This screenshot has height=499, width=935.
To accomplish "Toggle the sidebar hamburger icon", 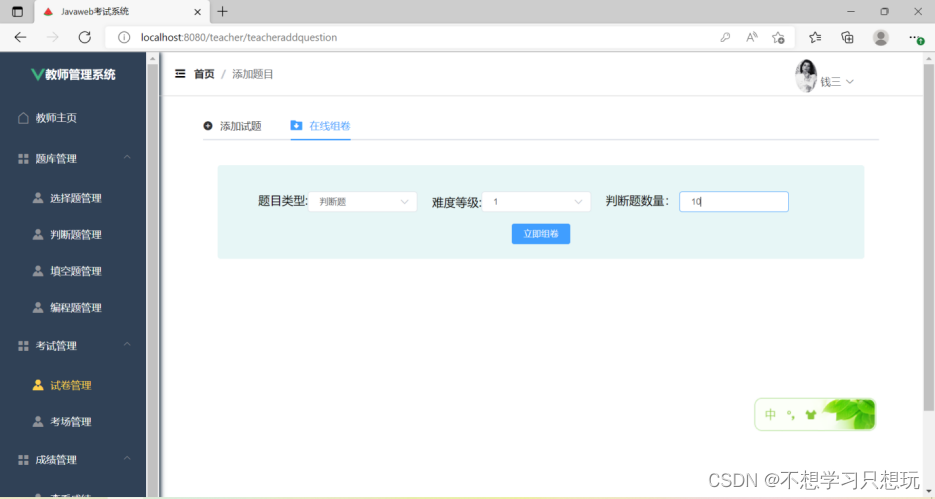I will 180,73.
